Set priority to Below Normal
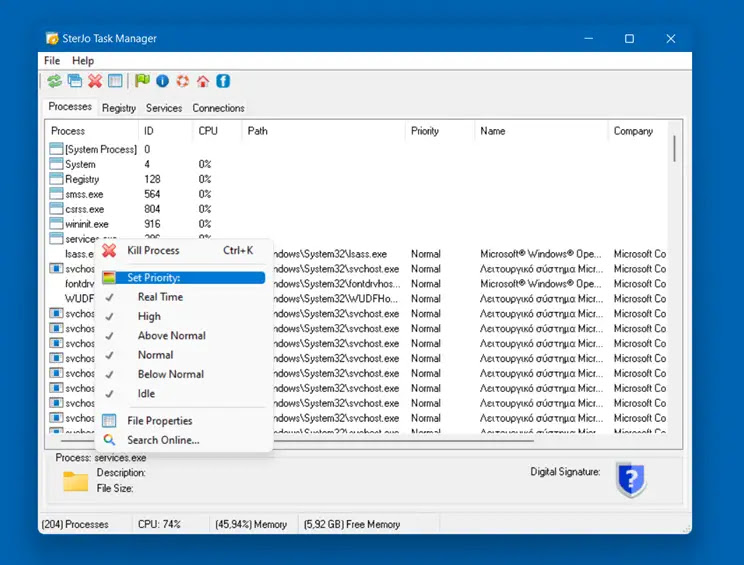 tap(183, 374)
